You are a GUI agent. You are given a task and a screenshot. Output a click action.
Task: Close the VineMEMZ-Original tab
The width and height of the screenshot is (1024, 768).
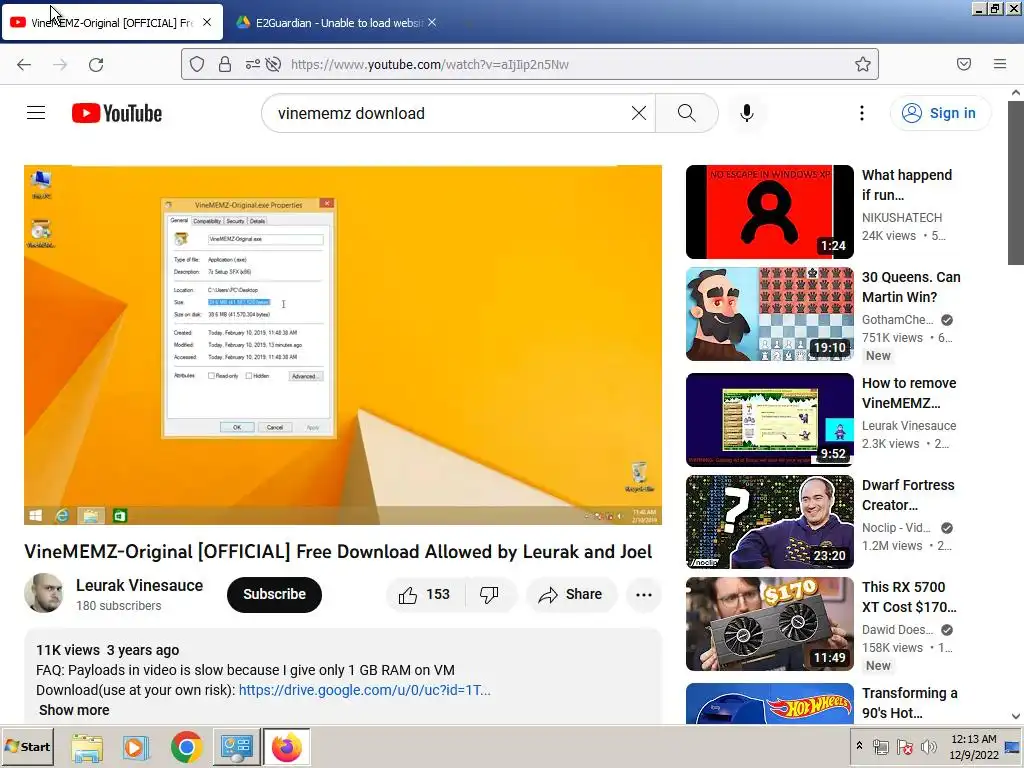[x=207, y=22]
